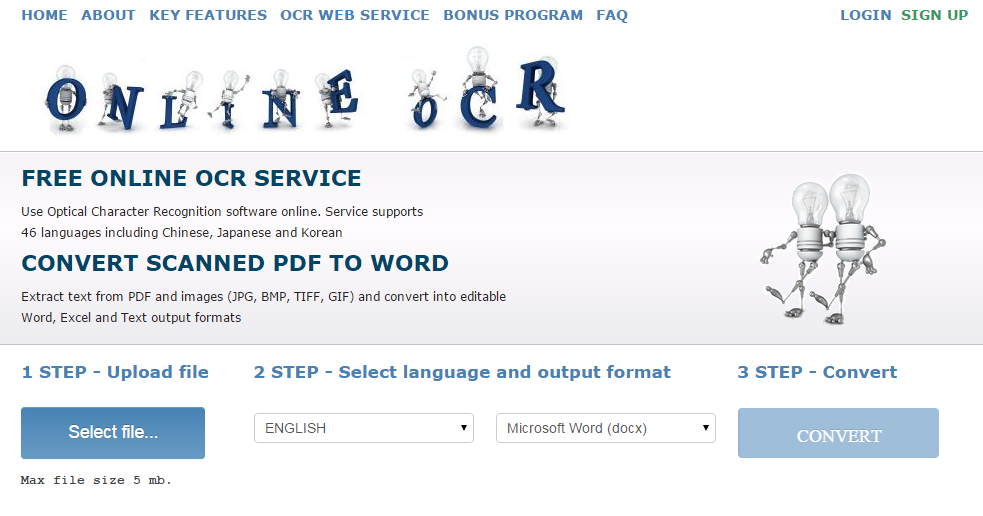The width and height of the screenshot is (983, 516).
Task: Open KEY FEATURES in the navigation
Action: coord(208,15)
